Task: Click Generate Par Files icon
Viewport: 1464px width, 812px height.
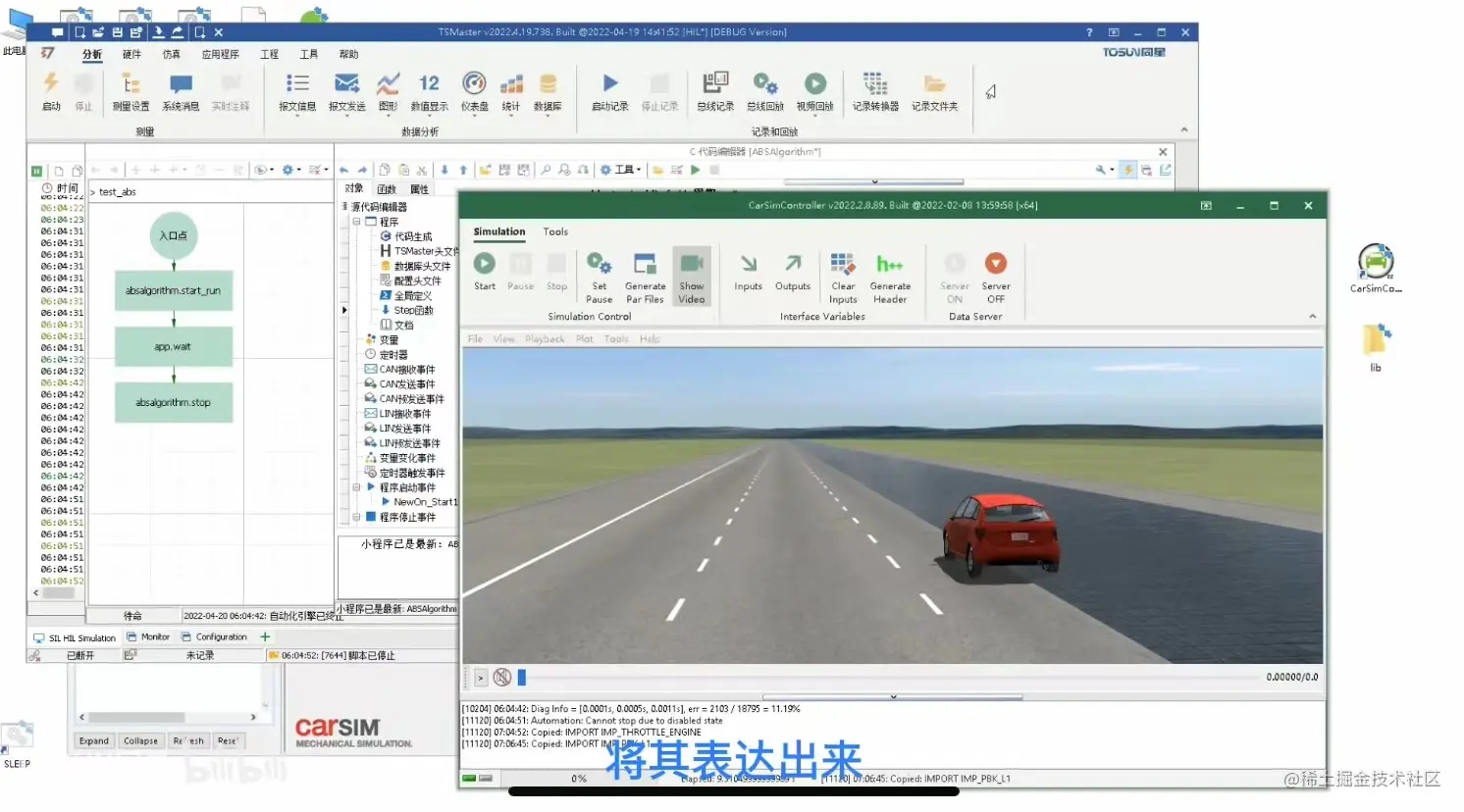Action: point(645,264)
